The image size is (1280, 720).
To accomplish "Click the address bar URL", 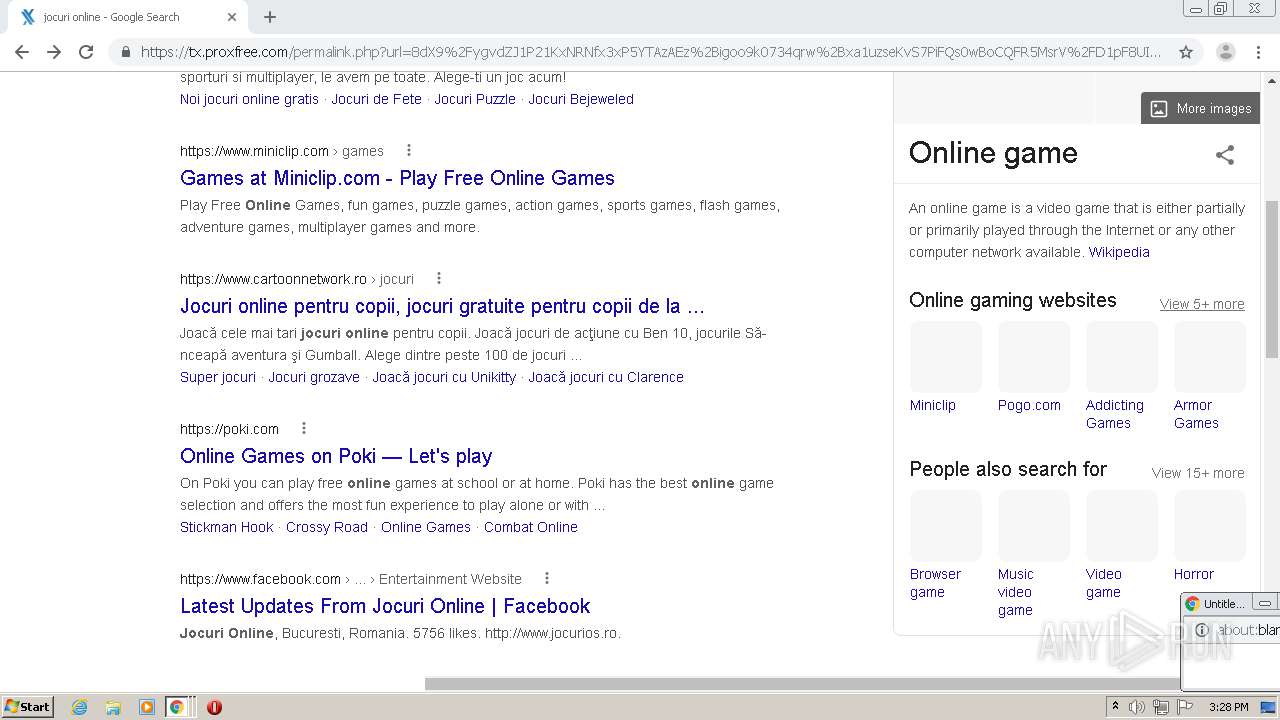I will [651, 52].
